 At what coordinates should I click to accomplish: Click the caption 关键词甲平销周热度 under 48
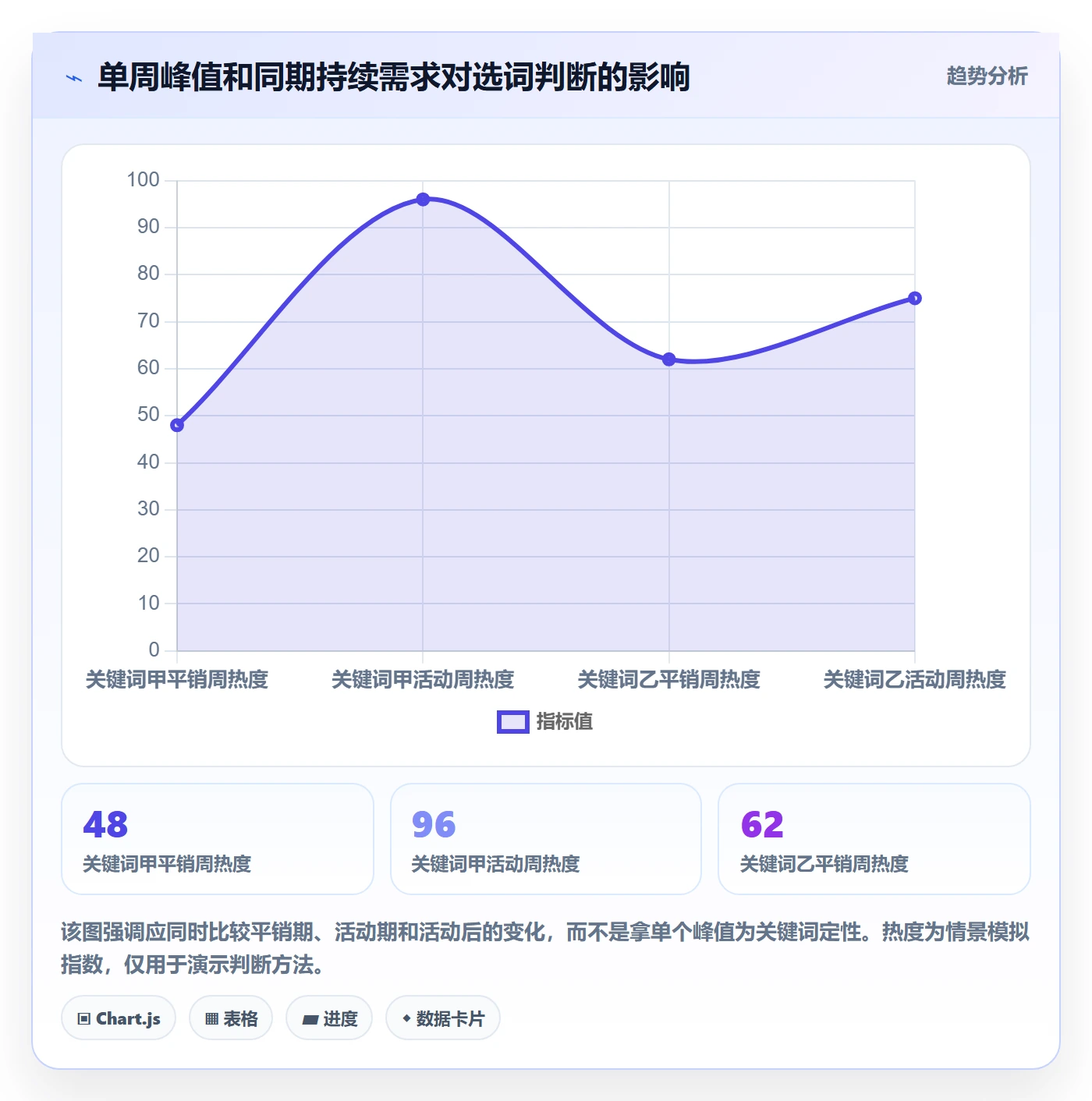[x=167, y=864]
